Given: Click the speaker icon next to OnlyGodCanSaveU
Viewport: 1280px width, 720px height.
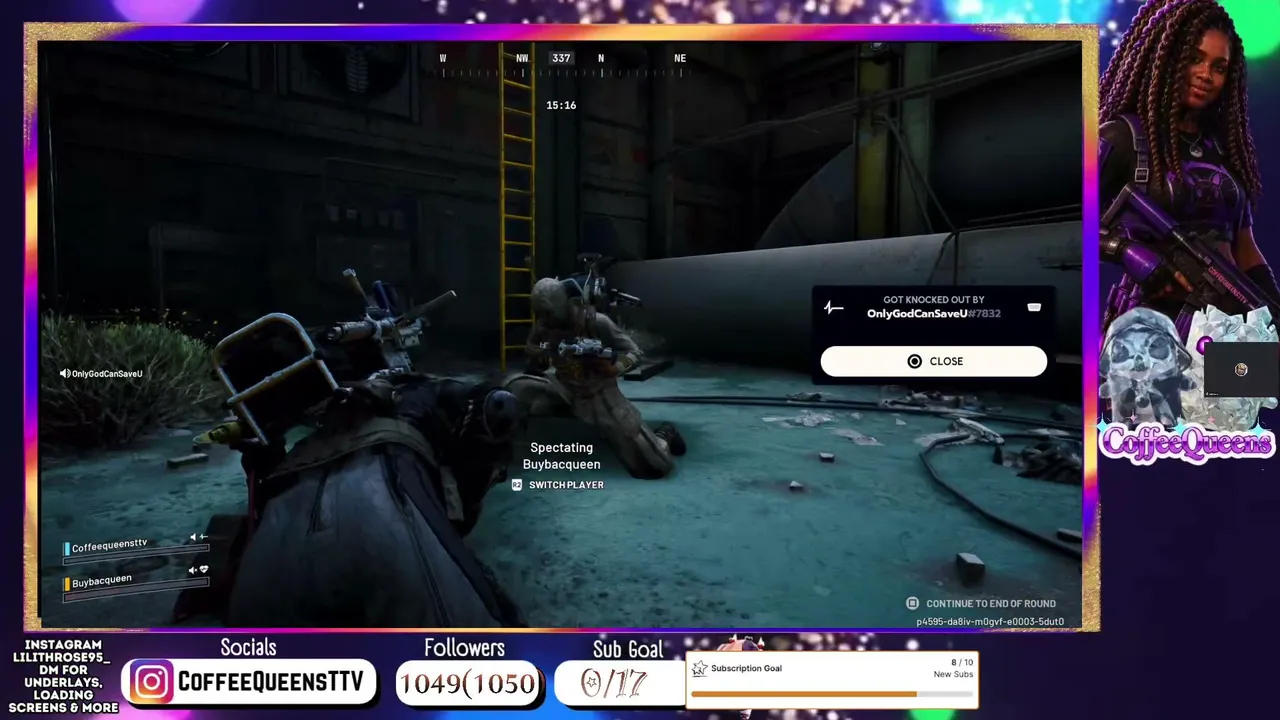Looking at the screenshot, I should [x=65, y=374].
